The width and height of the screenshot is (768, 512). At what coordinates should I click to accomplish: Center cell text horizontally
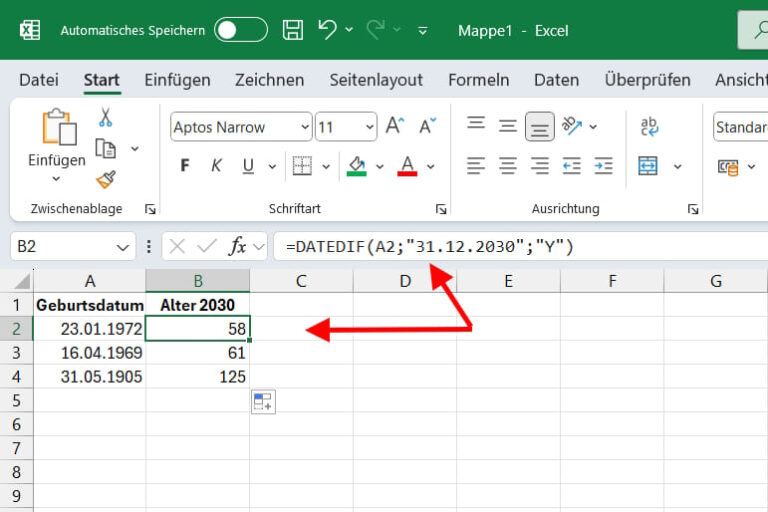(x=508, y=166)
